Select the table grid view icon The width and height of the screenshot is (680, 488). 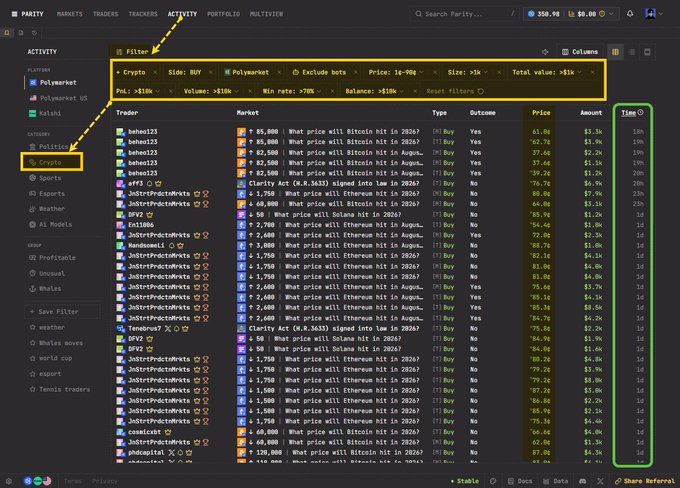(615, 52)
